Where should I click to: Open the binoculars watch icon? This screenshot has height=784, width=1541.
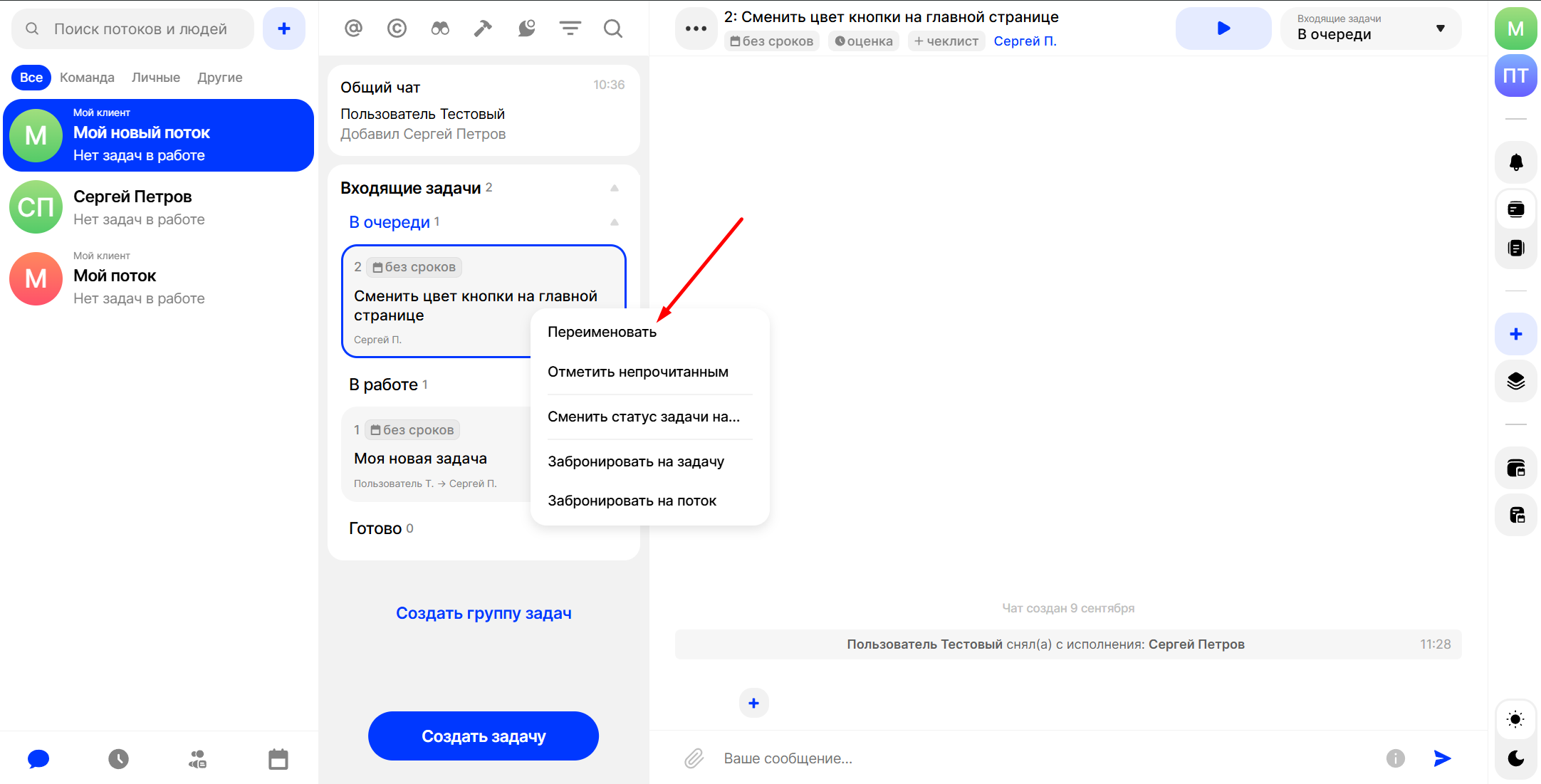click(x=440, y=28)
